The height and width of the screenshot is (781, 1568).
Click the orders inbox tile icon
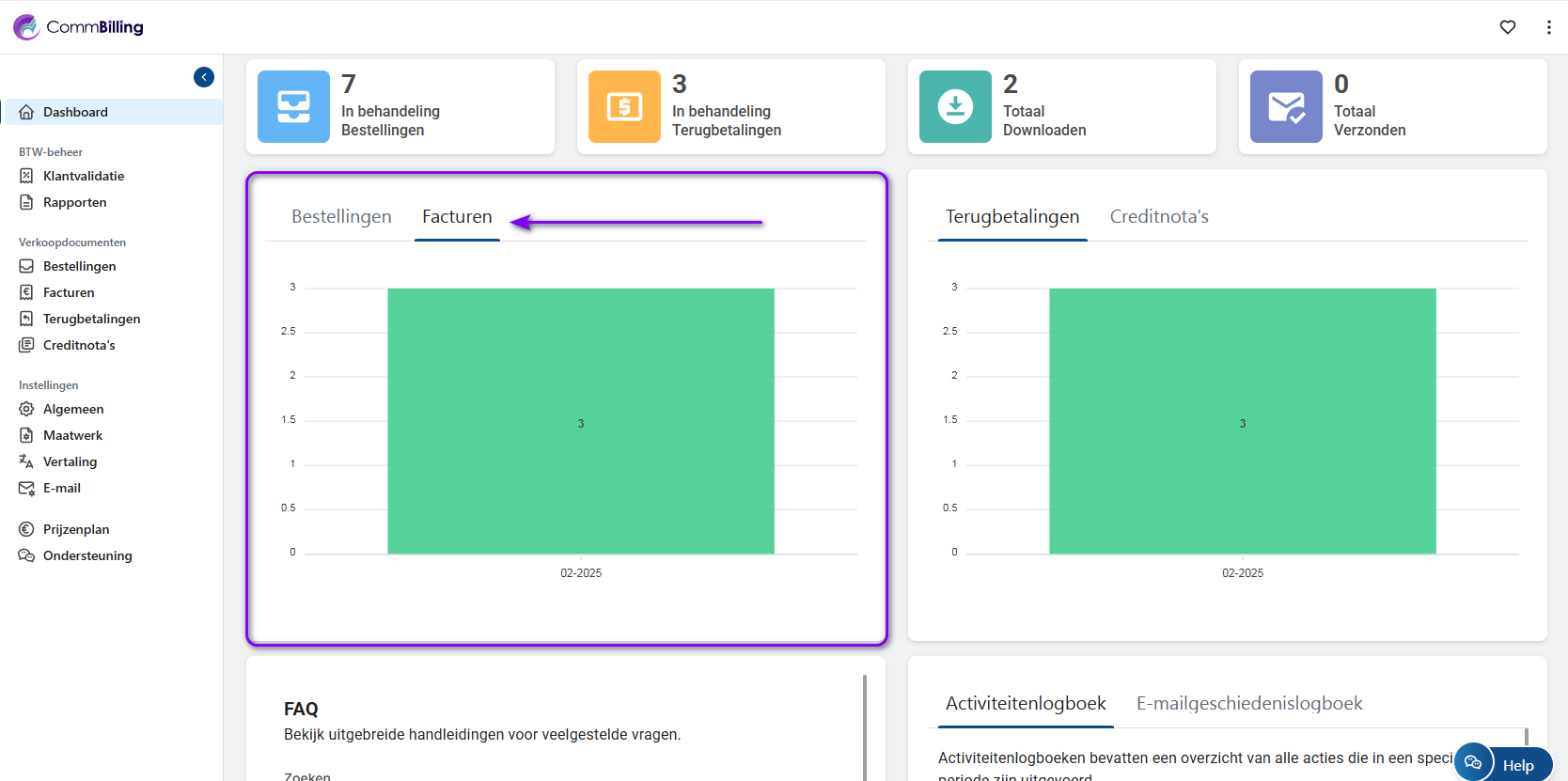click(x=293, y=106)
